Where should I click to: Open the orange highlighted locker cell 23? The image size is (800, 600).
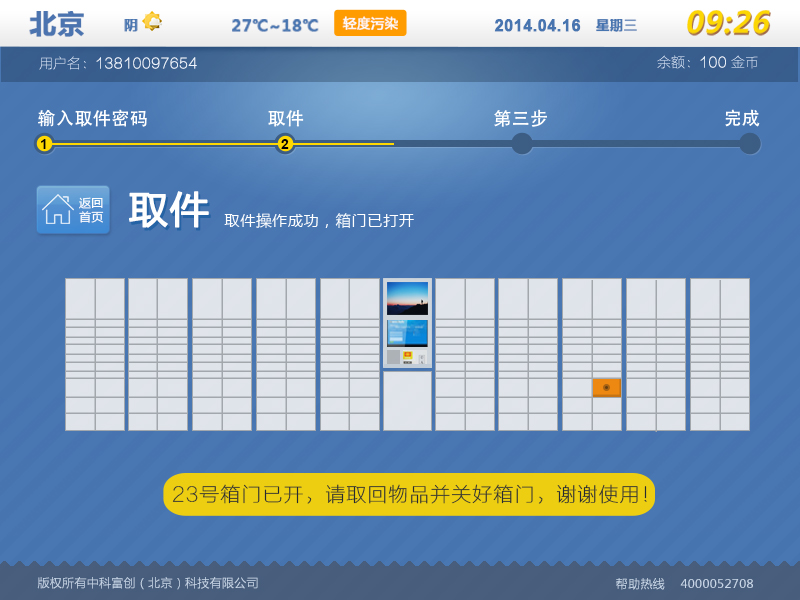[x=607, y=386]
